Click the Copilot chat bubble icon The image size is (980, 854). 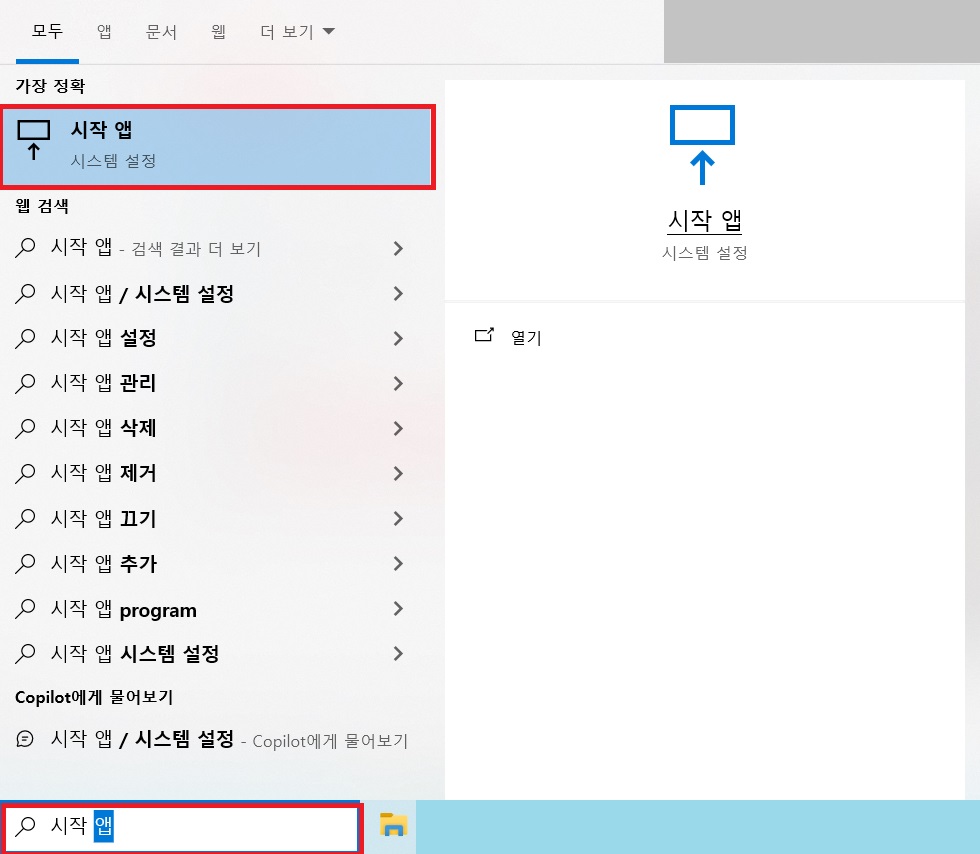25,739
